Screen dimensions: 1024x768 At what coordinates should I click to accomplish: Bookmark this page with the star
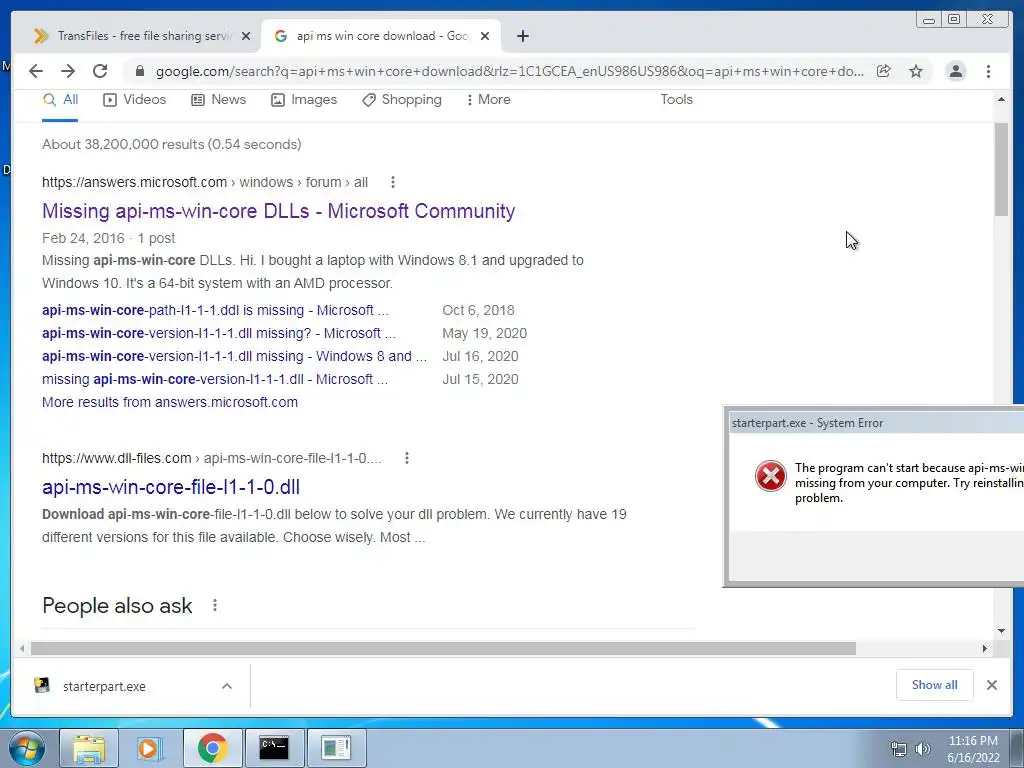[916, 71]
